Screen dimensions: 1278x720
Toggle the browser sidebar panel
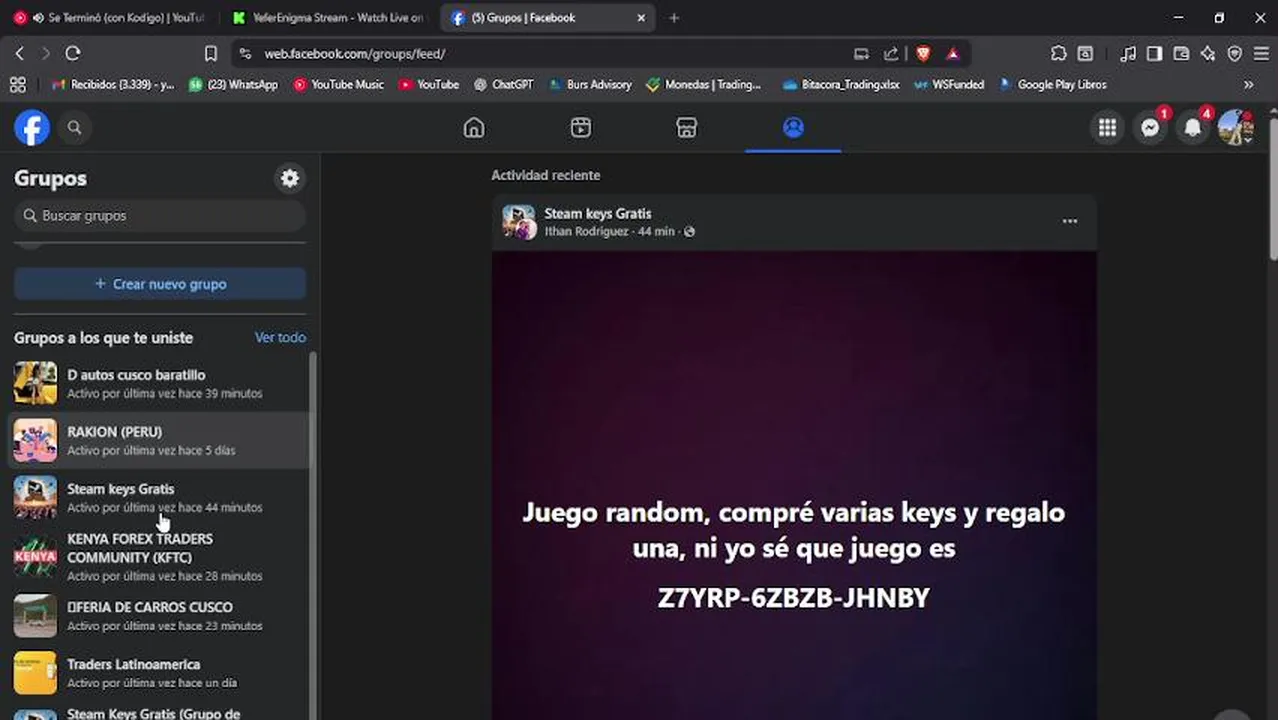pyautogui.click(x=1155, y=54)
